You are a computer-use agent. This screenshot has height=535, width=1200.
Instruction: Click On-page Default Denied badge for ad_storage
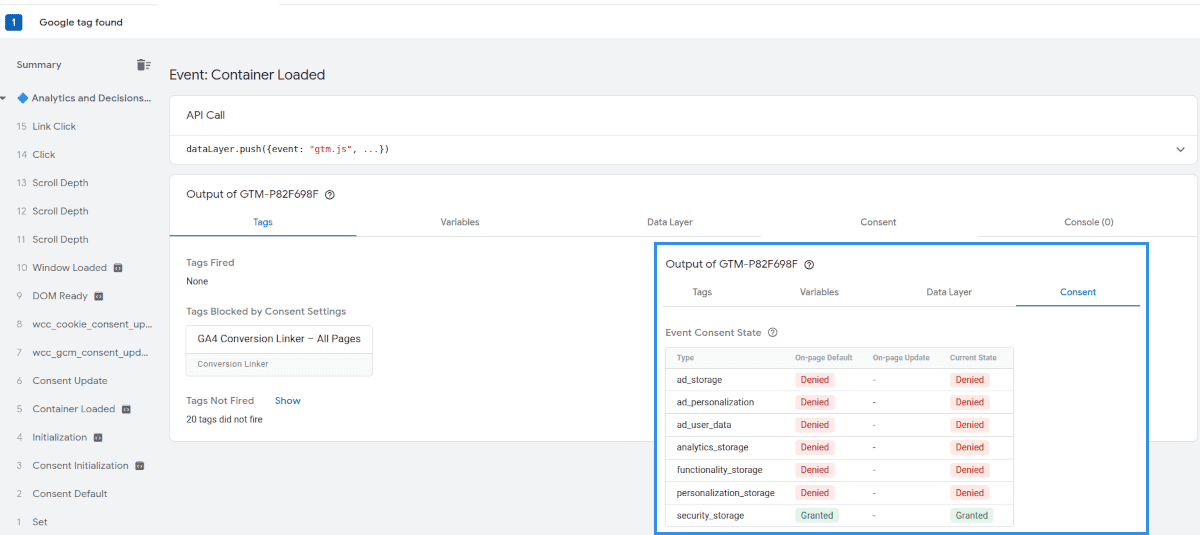[815, 380]
